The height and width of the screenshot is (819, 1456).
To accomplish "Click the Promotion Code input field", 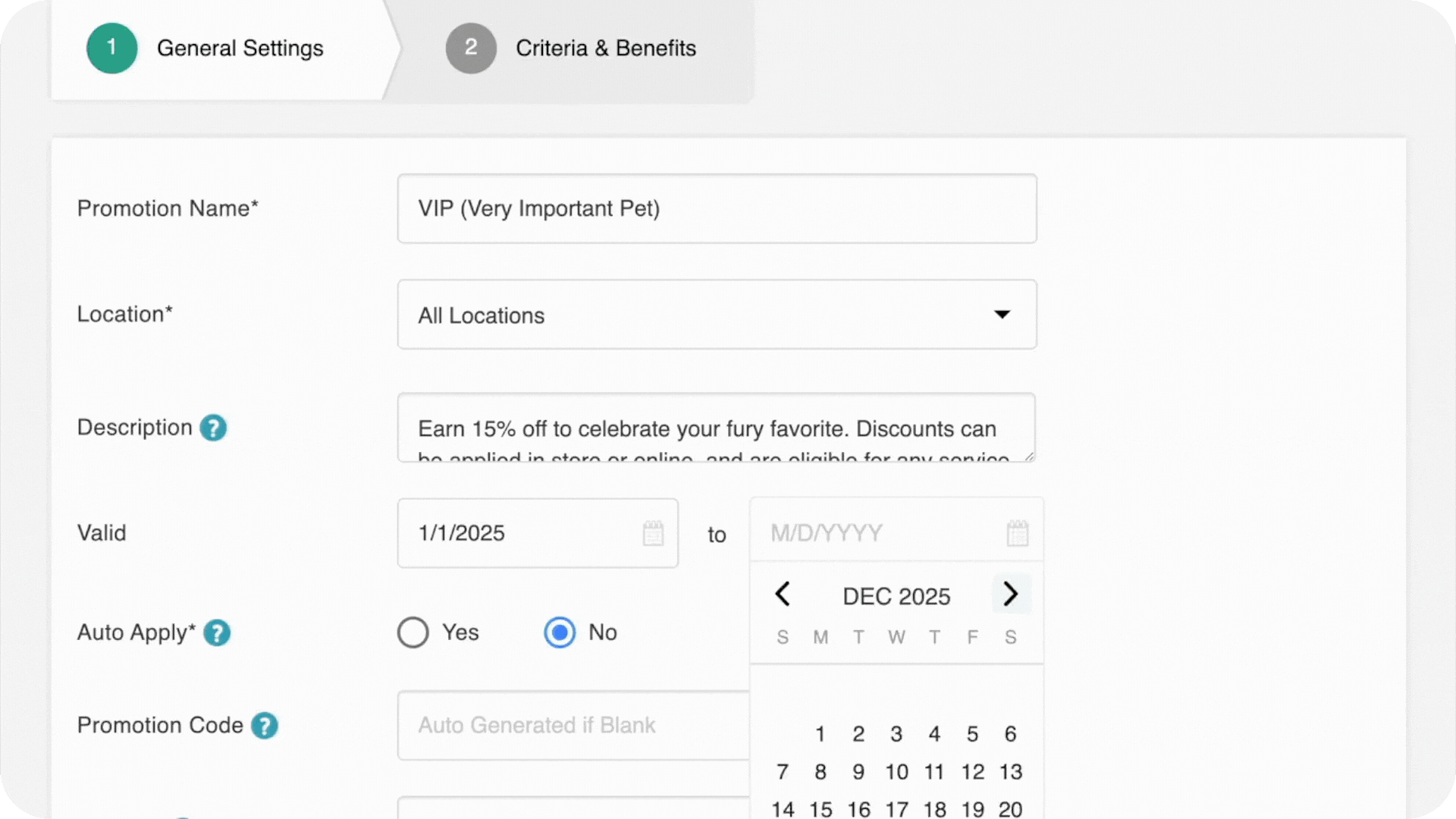I will [573, 726].
